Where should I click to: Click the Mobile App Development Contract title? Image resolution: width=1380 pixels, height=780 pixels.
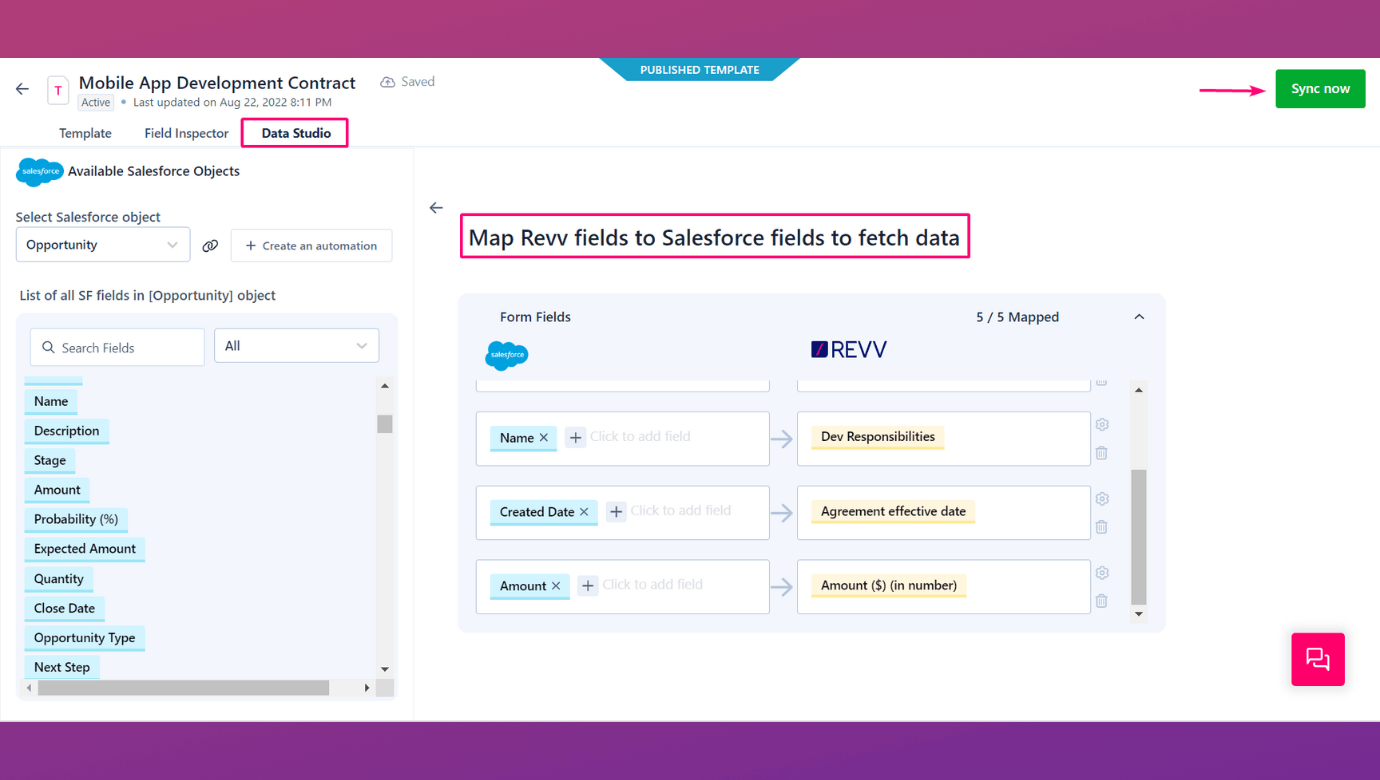click(x=217, y=83)
